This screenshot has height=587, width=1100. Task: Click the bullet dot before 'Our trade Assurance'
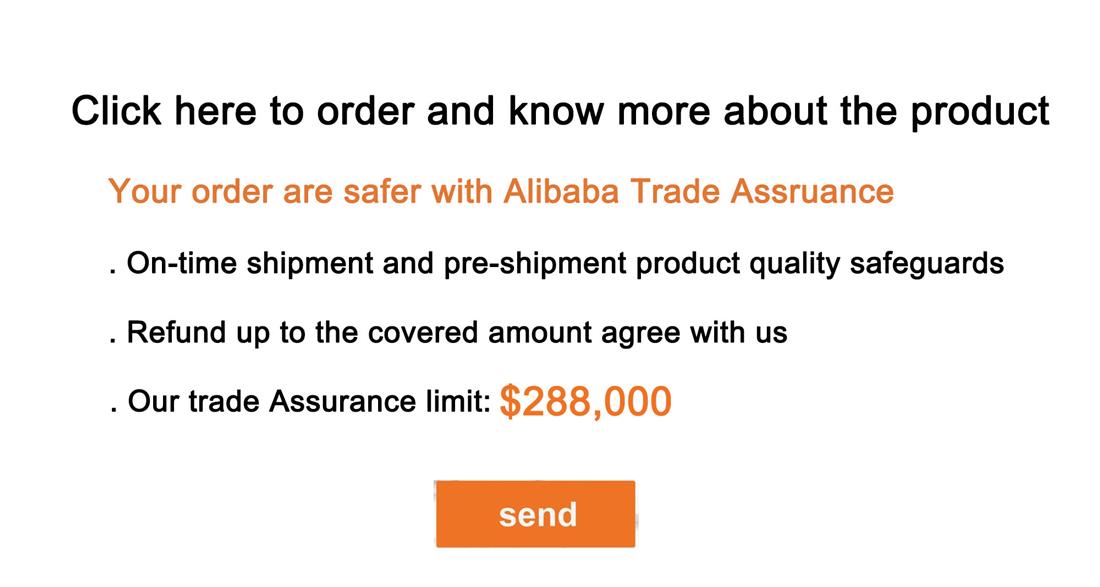tap(113, 410)
